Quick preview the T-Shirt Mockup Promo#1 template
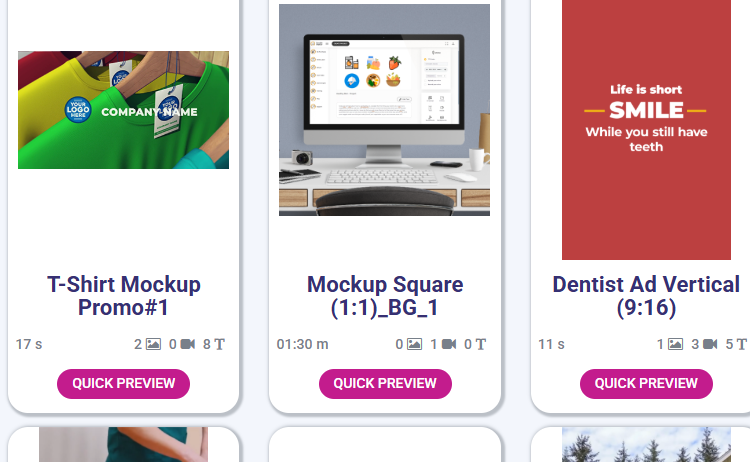This screenshot has height=462, width=750. [x=123, y=384]
